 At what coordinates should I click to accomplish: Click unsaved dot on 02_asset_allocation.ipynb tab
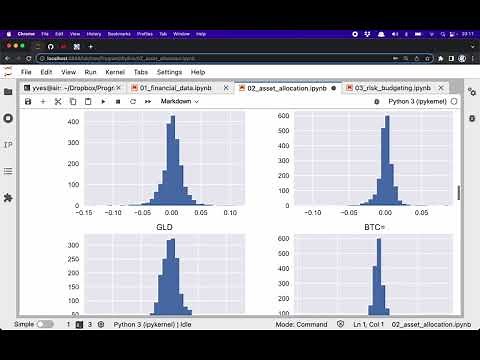click(x=333, y=88)
